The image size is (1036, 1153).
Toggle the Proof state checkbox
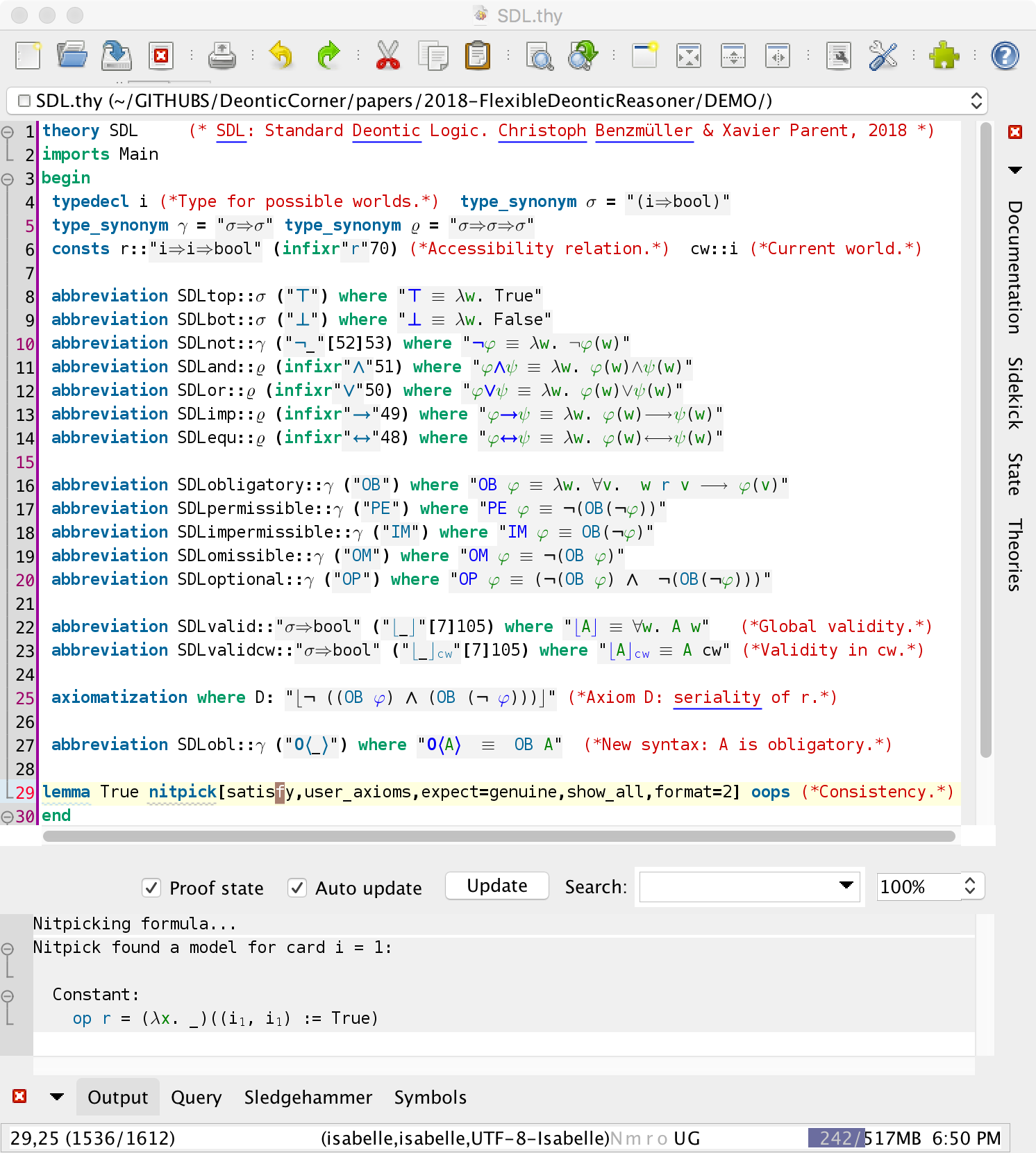click(x=151, y=888)
